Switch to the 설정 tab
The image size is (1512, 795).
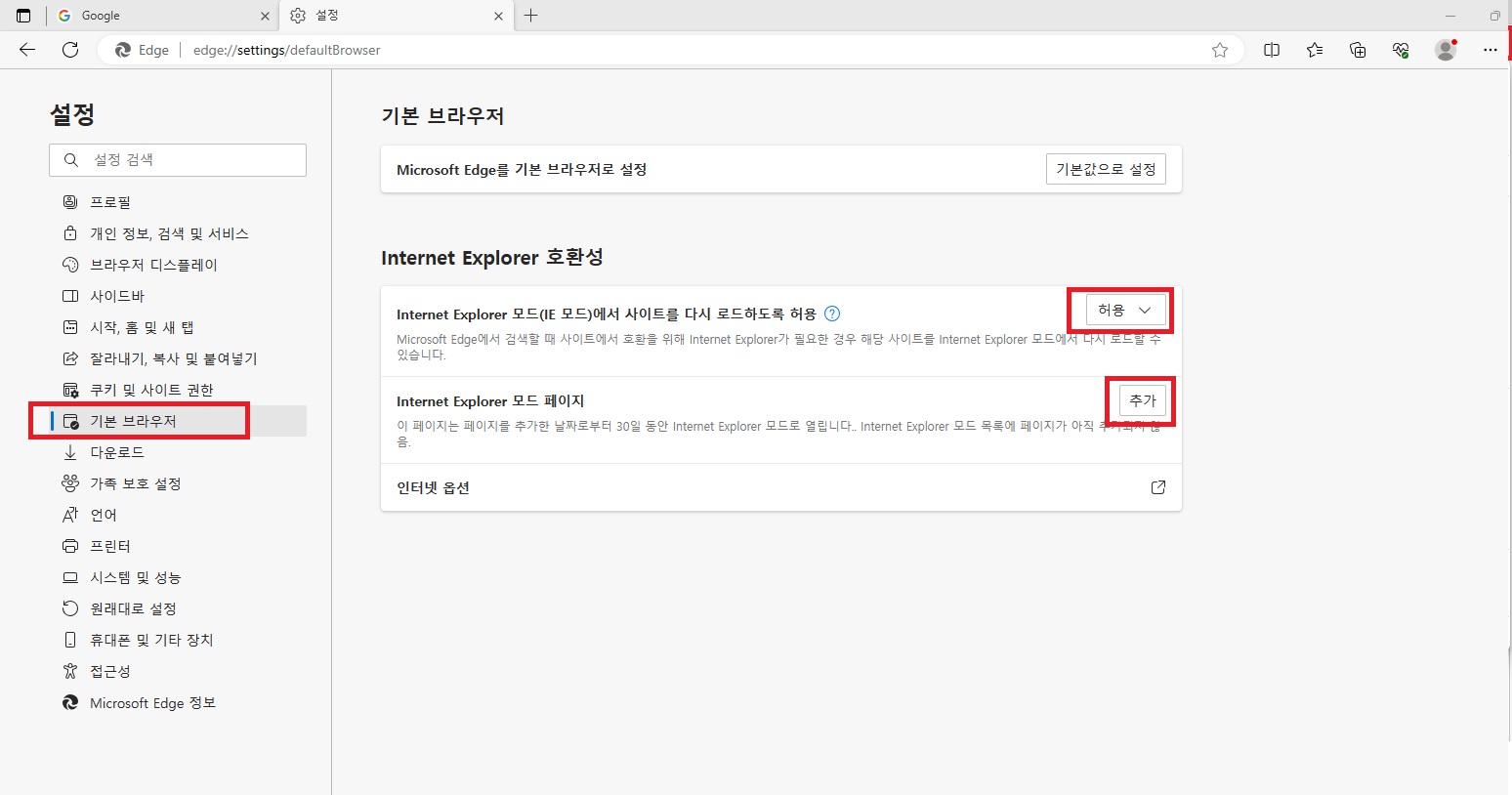coord(396,16)
